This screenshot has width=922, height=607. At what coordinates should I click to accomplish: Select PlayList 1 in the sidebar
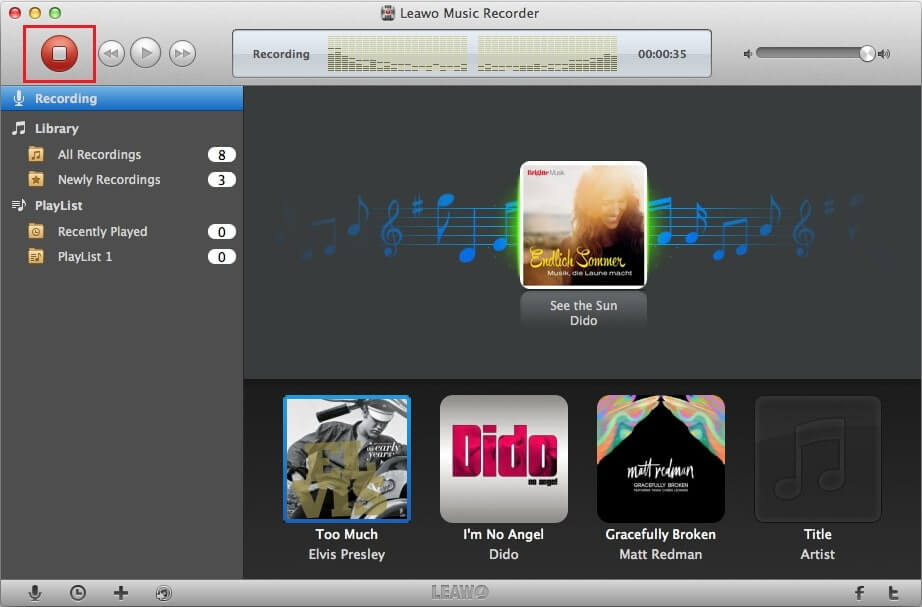(x=85, y=257)
